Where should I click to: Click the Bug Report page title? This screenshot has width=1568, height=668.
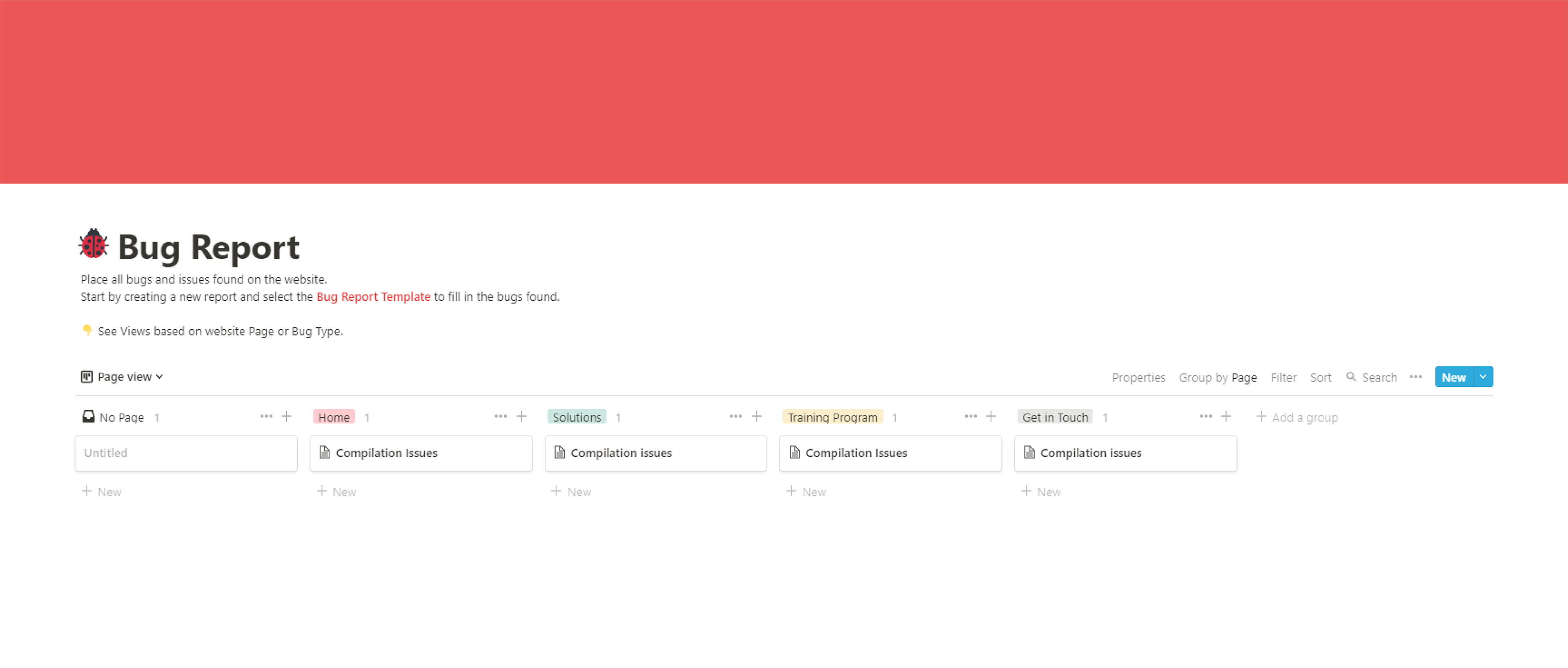pos(208,247)
